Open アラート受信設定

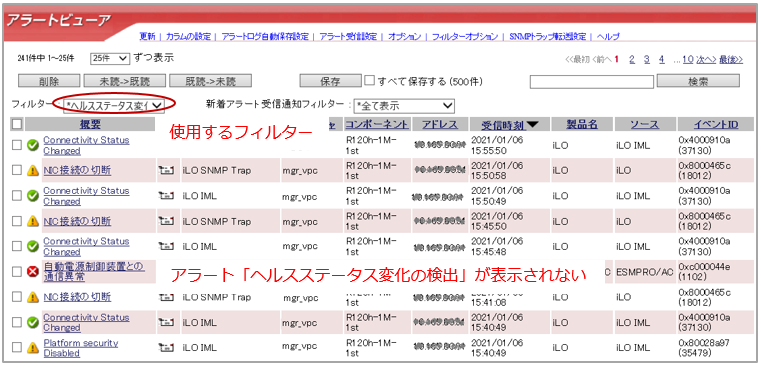point(348,36)
